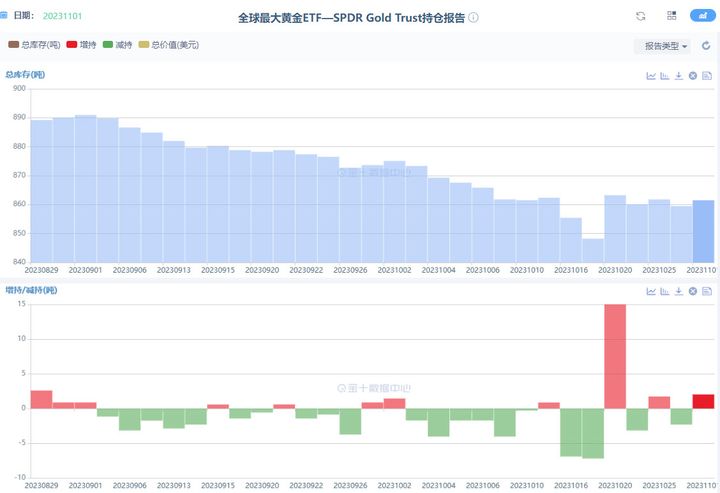This screenshot has width=720, height=493.
Task: Toggle 减持 legend series visibility
Action: tap(117, 45)
